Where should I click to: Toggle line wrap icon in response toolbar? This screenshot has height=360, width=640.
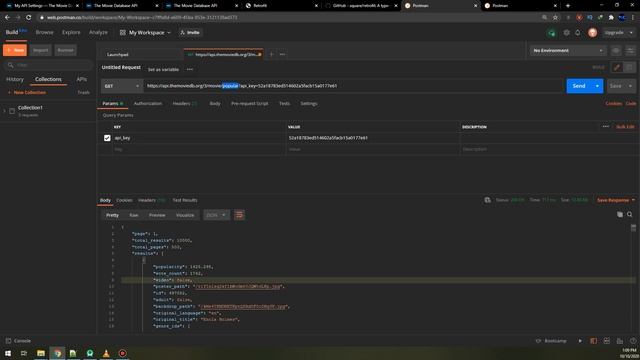pos(240,215)
